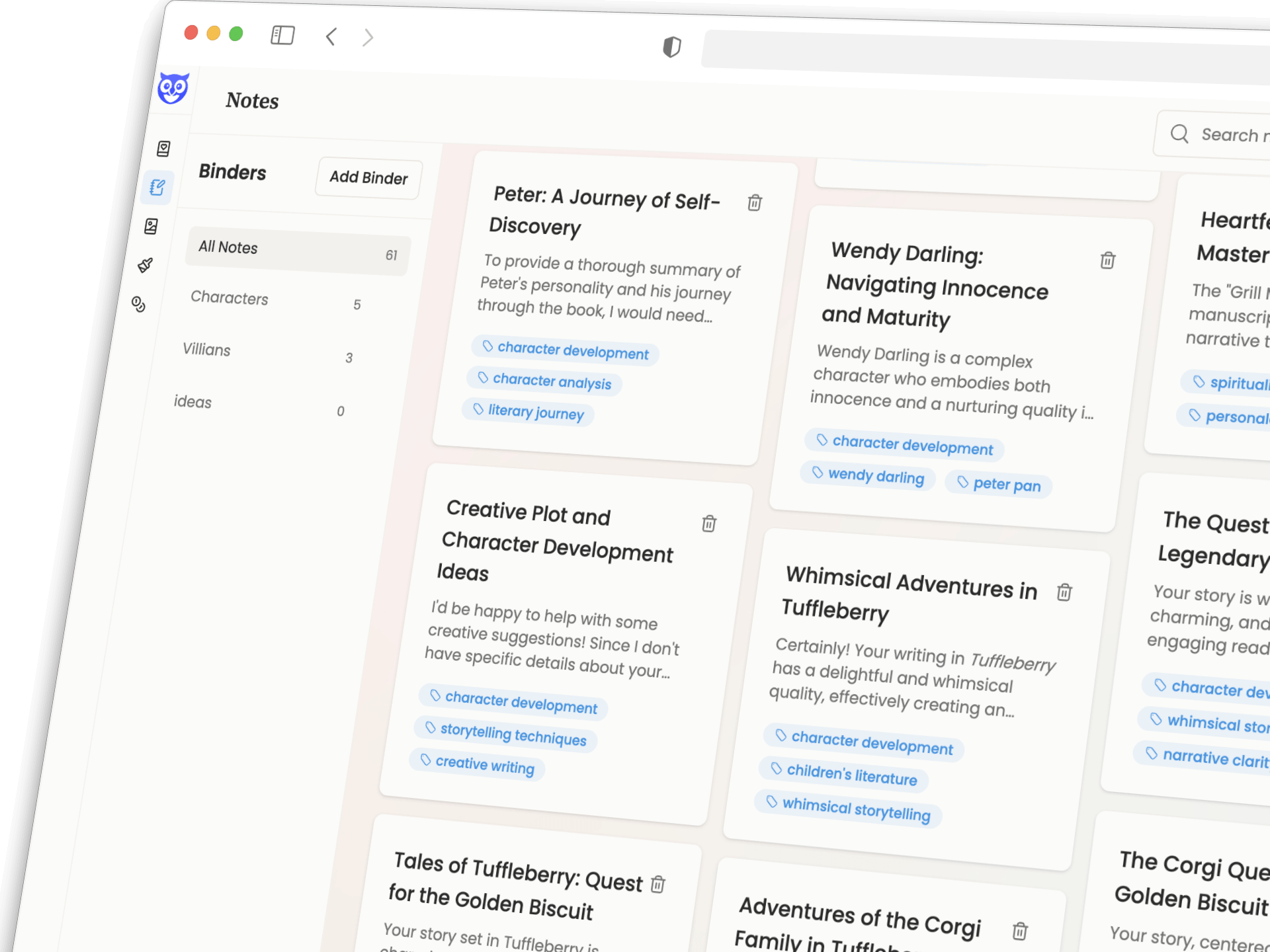Viewport: 1270px width, 952px height.
Task: Click the peter pan tag
Action: [x=999, y=484]
